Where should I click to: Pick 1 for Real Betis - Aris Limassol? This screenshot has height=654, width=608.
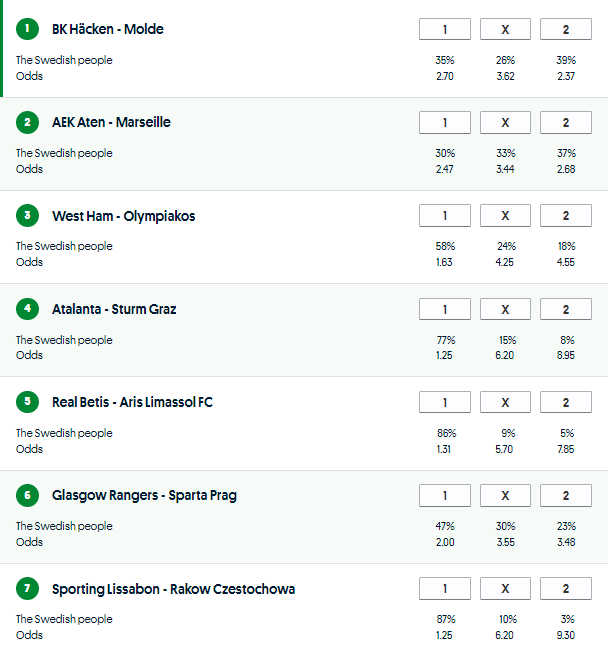[445, 402]
